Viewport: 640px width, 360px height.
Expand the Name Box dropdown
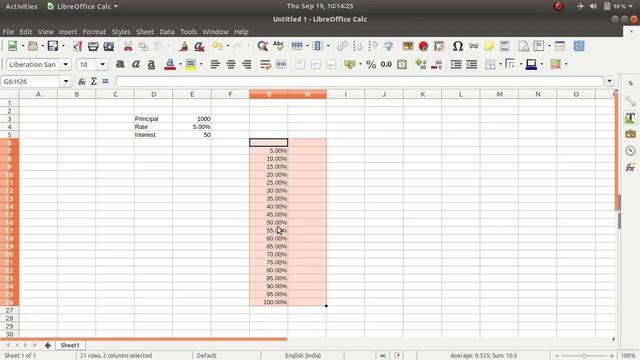[x=66, y=81]
